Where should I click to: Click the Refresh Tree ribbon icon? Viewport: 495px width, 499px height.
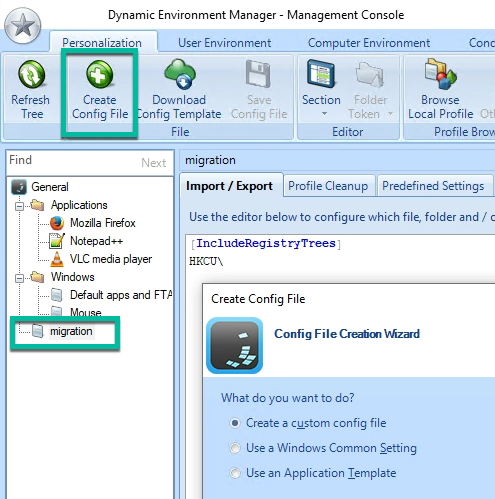click(x=31, y=75)
